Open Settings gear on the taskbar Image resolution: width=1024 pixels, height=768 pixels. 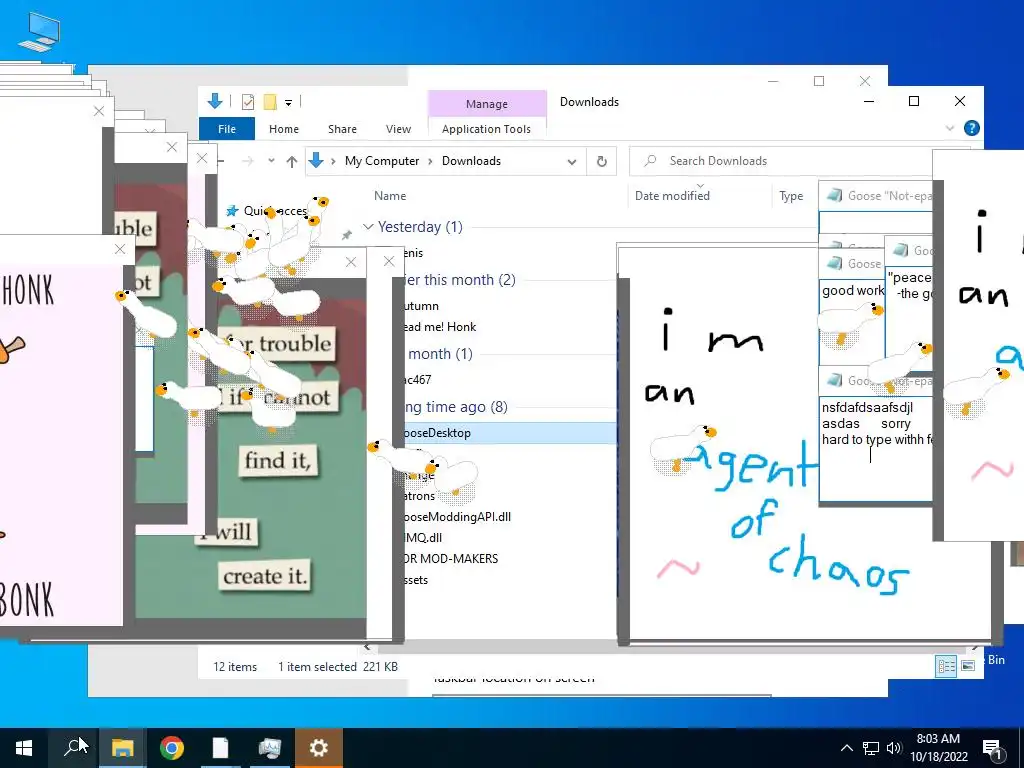click(319, 748)
